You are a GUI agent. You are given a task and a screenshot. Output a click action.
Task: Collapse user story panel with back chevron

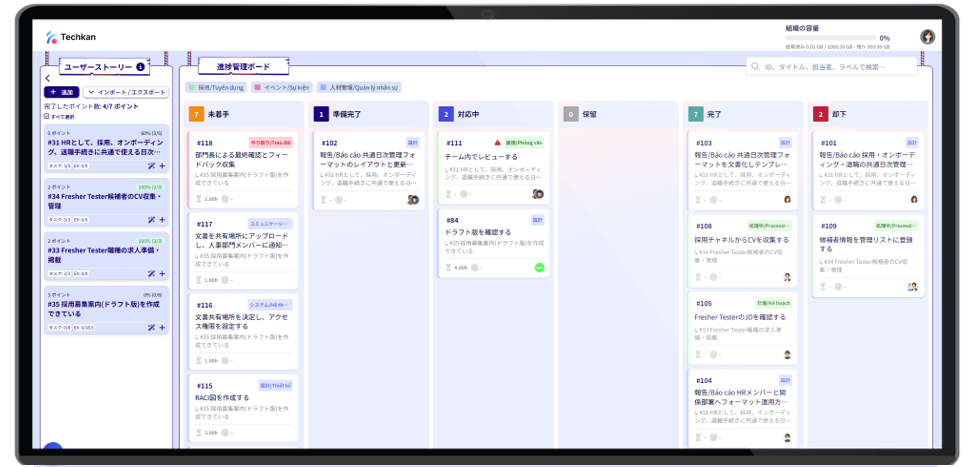coord(48,79)
